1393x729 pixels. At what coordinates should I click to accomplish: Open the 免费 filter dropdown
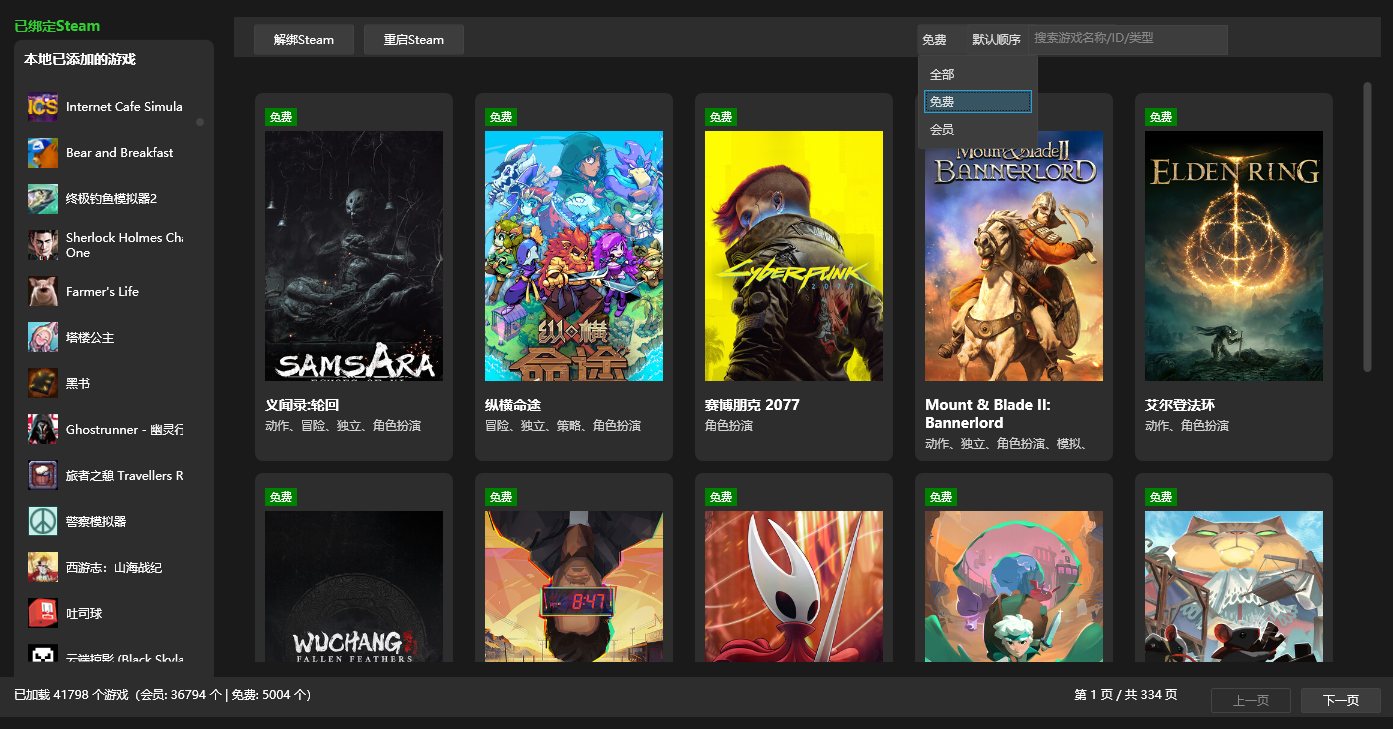click(x=942, y=40)
